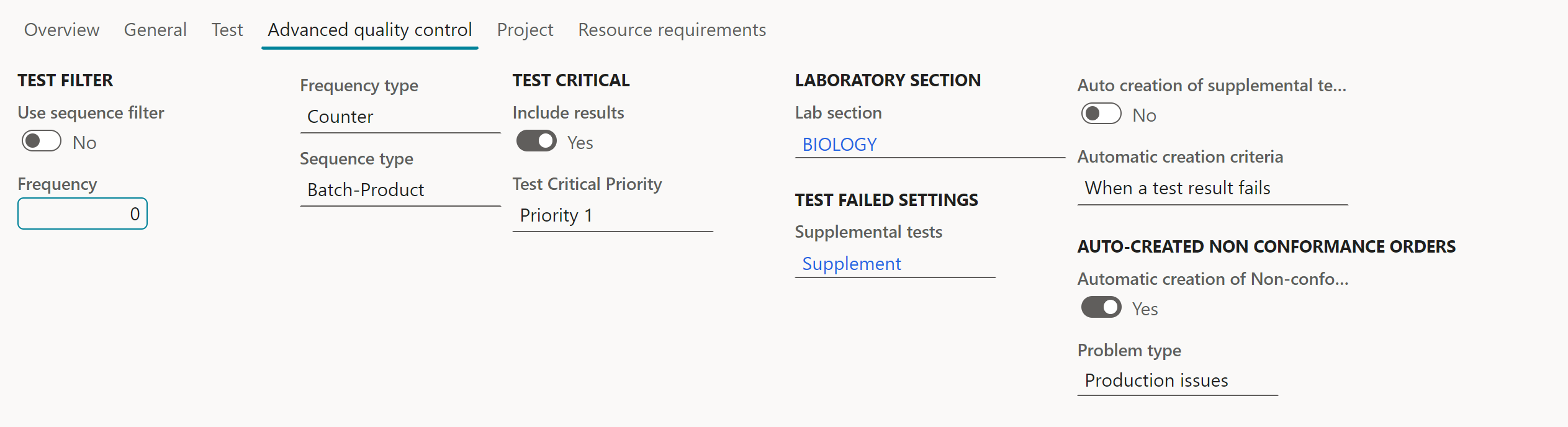This screenshot has height=427, width=1568.
Task: Open the Problem type Production issues dropdown
Action: click(1177, 381)
